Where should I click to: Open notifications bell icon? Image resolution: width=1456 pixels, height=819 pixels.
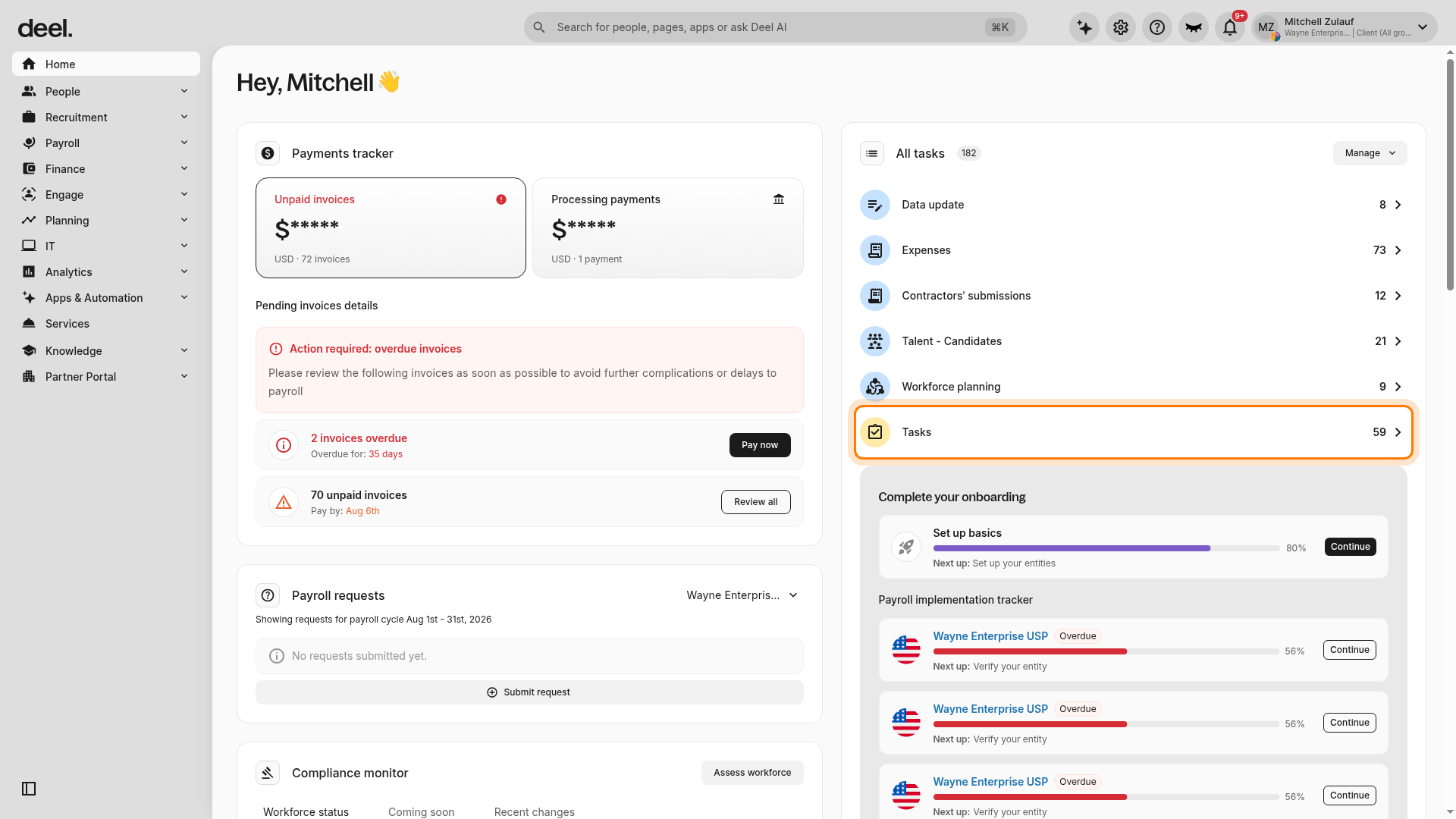coord(1230,27)
